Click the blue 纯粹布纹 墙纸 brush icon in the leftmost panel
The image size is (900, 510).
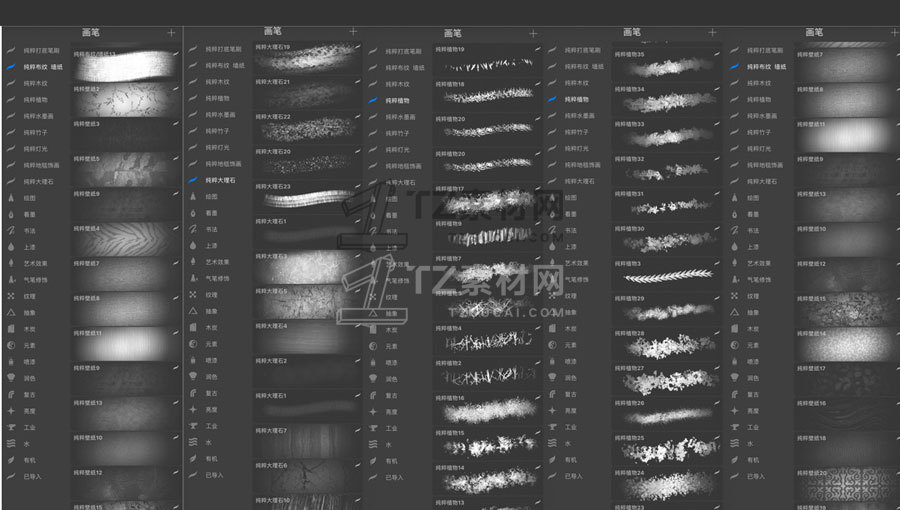pyautogui.click(x=11, y=67)
